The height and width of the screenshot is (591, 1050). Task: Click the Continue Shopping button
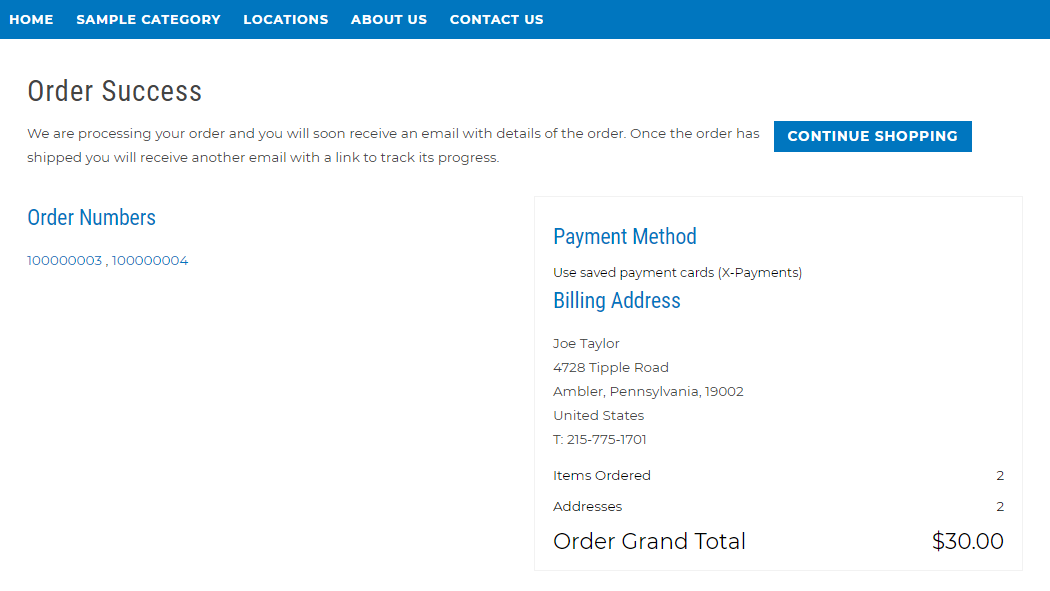(873, 137)
